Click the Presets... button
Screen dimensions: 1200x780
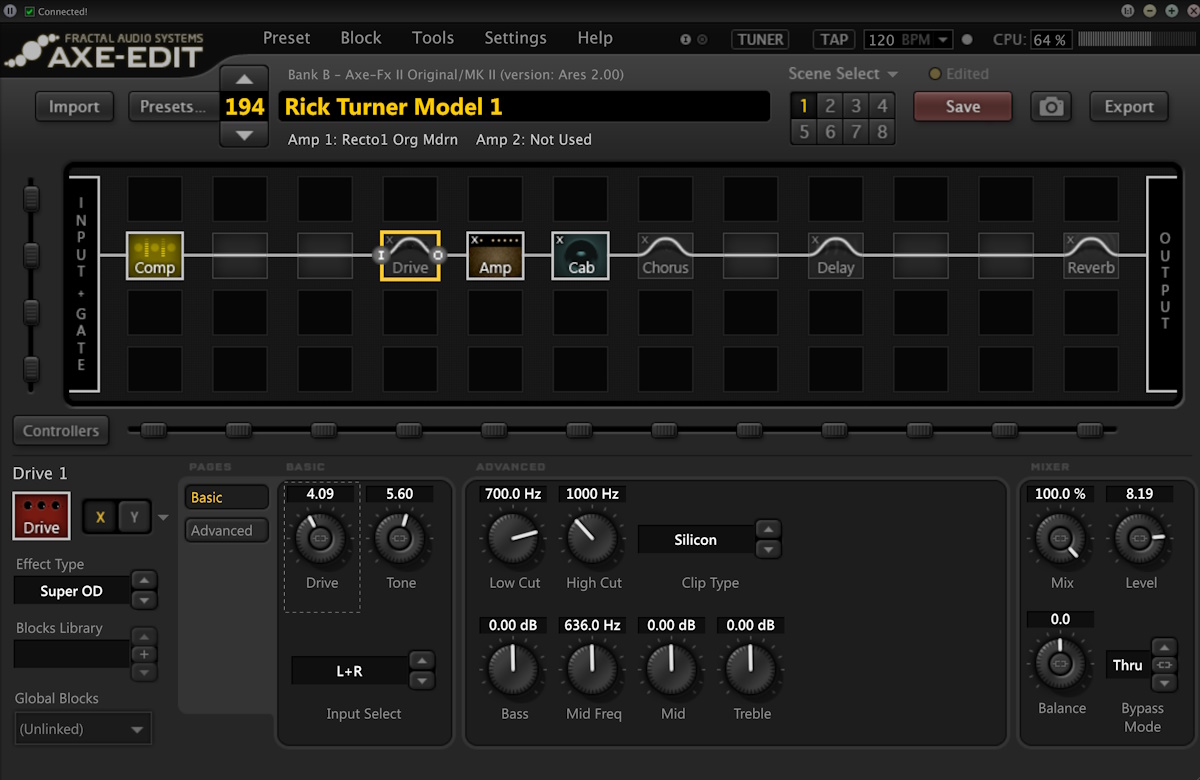[x=173, y=107]
